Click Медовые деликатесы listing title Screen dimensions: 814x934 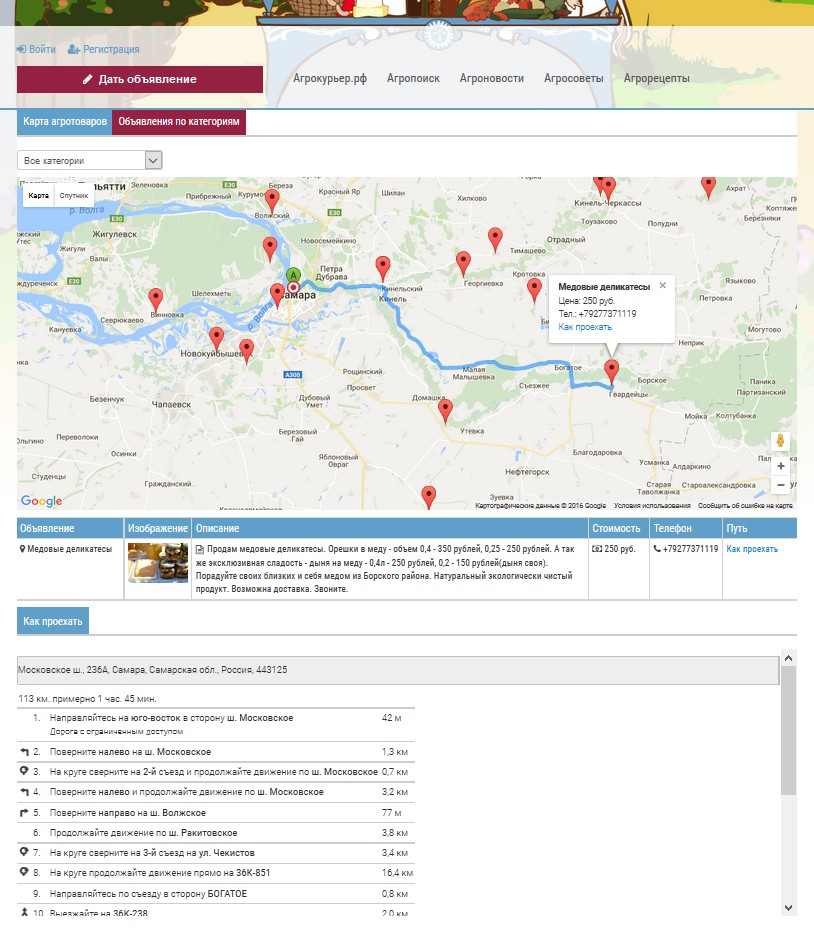[70, 549]
